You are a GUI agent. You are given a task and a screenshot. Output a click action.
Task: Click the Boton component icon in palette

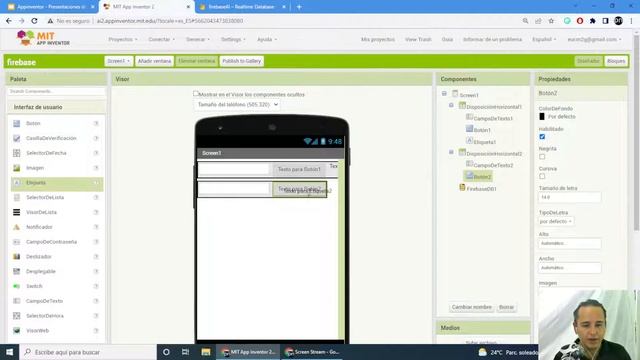pyautogui.click(x=17, y=123)
